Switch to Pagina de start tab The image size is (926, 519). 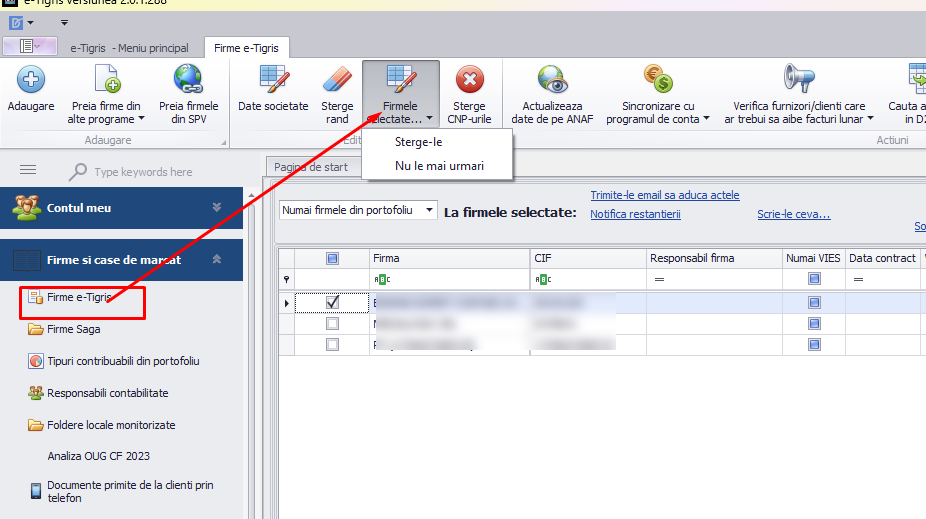[x=311, y=167]
